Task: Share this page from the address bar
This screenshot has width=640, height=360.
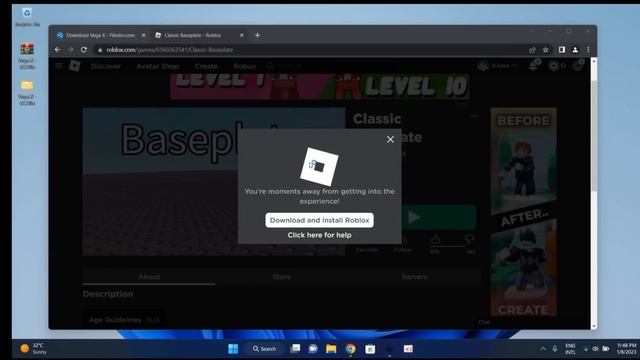Action: (532, 50)
